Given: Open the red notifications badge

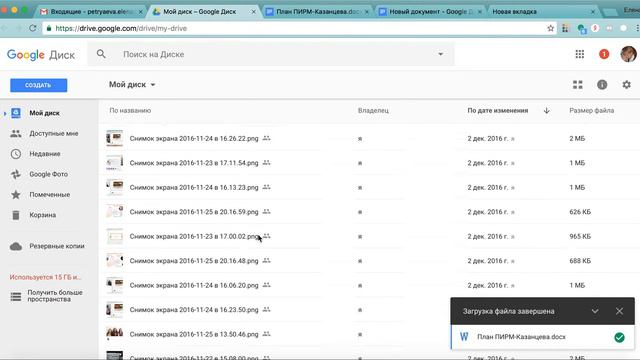Looking at the screenshot, I should tap(604, 54).
